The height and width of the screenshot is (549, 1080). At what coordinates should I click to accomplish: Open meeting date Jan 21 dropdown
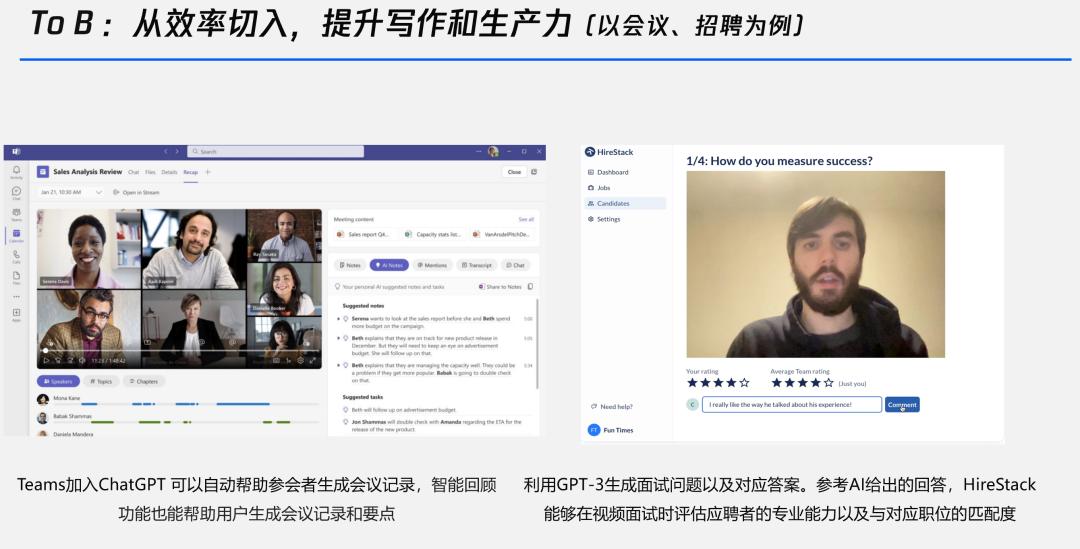(x=71, y=192)
